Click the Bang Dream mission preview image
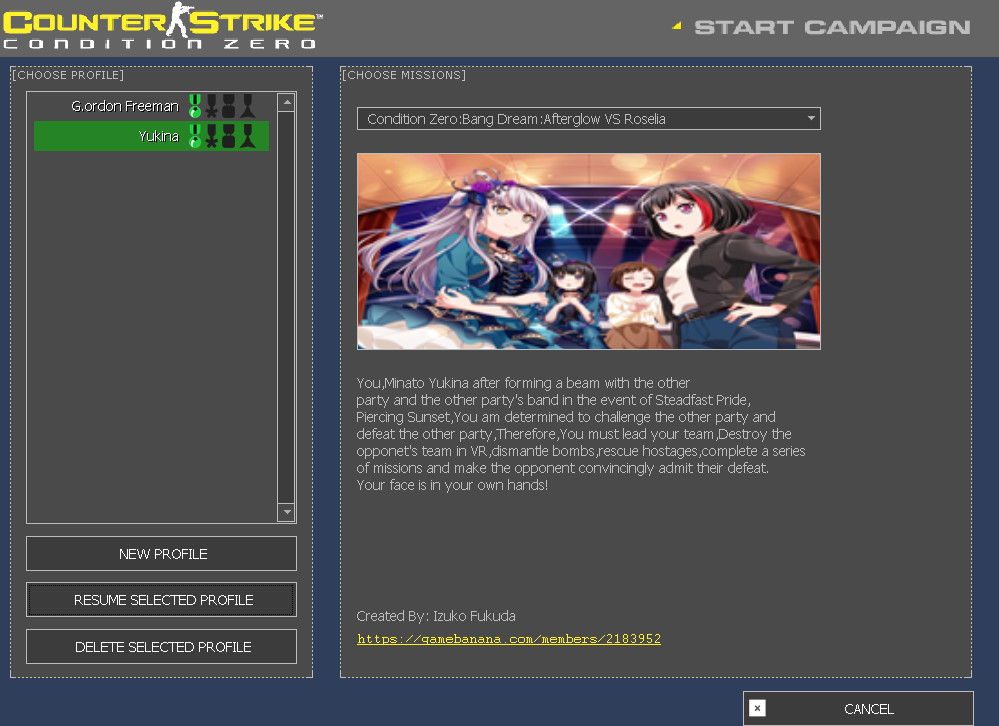Screen dimensions: 999x726 588,251
